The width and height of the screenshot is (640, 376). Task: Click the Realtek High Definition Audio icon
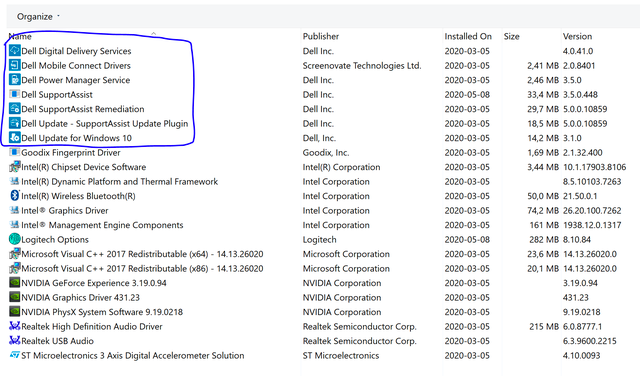pyautogui.click(x=14, y=326)
